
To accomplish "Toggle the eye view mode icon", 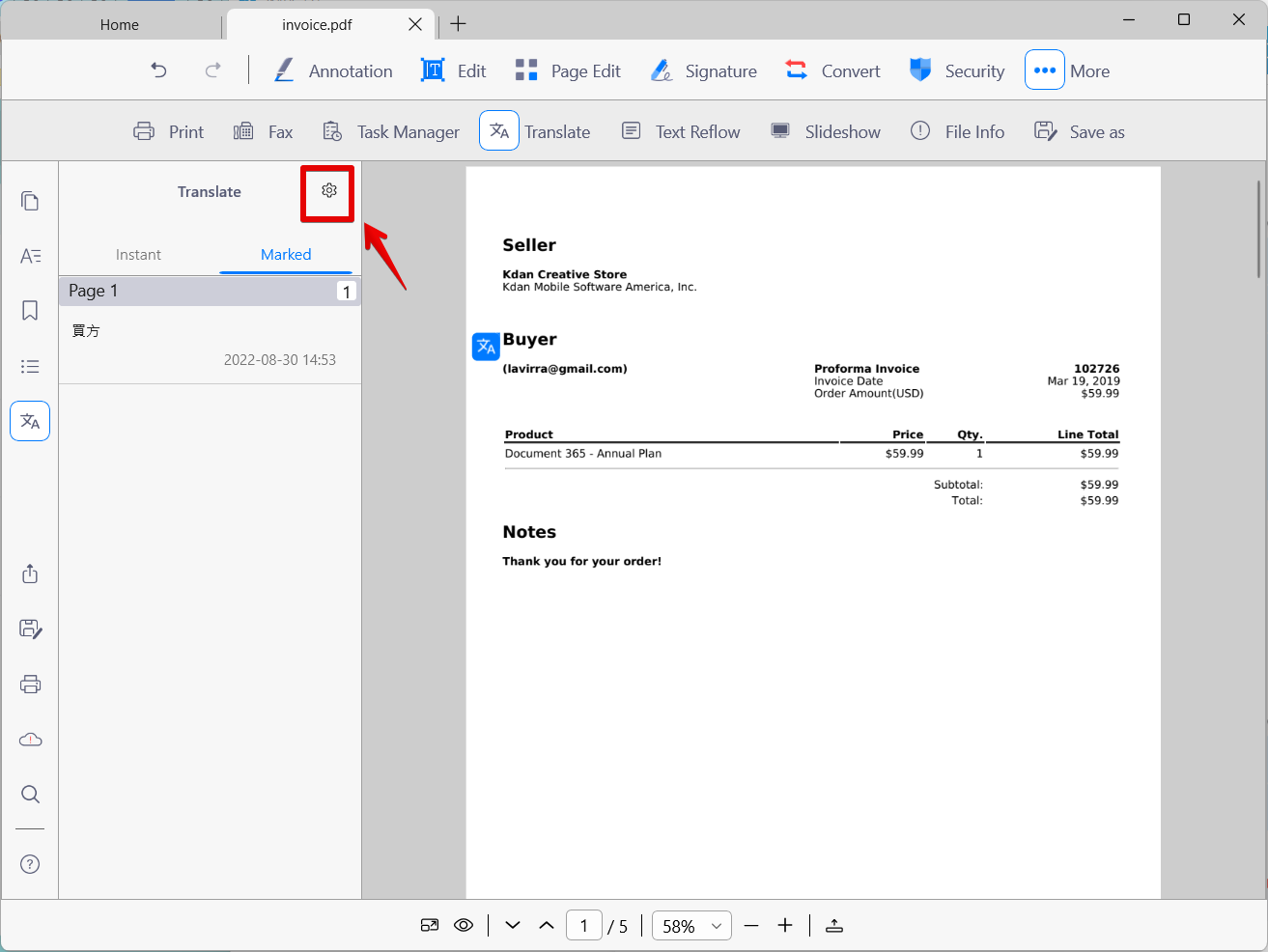I will [464, 925].
